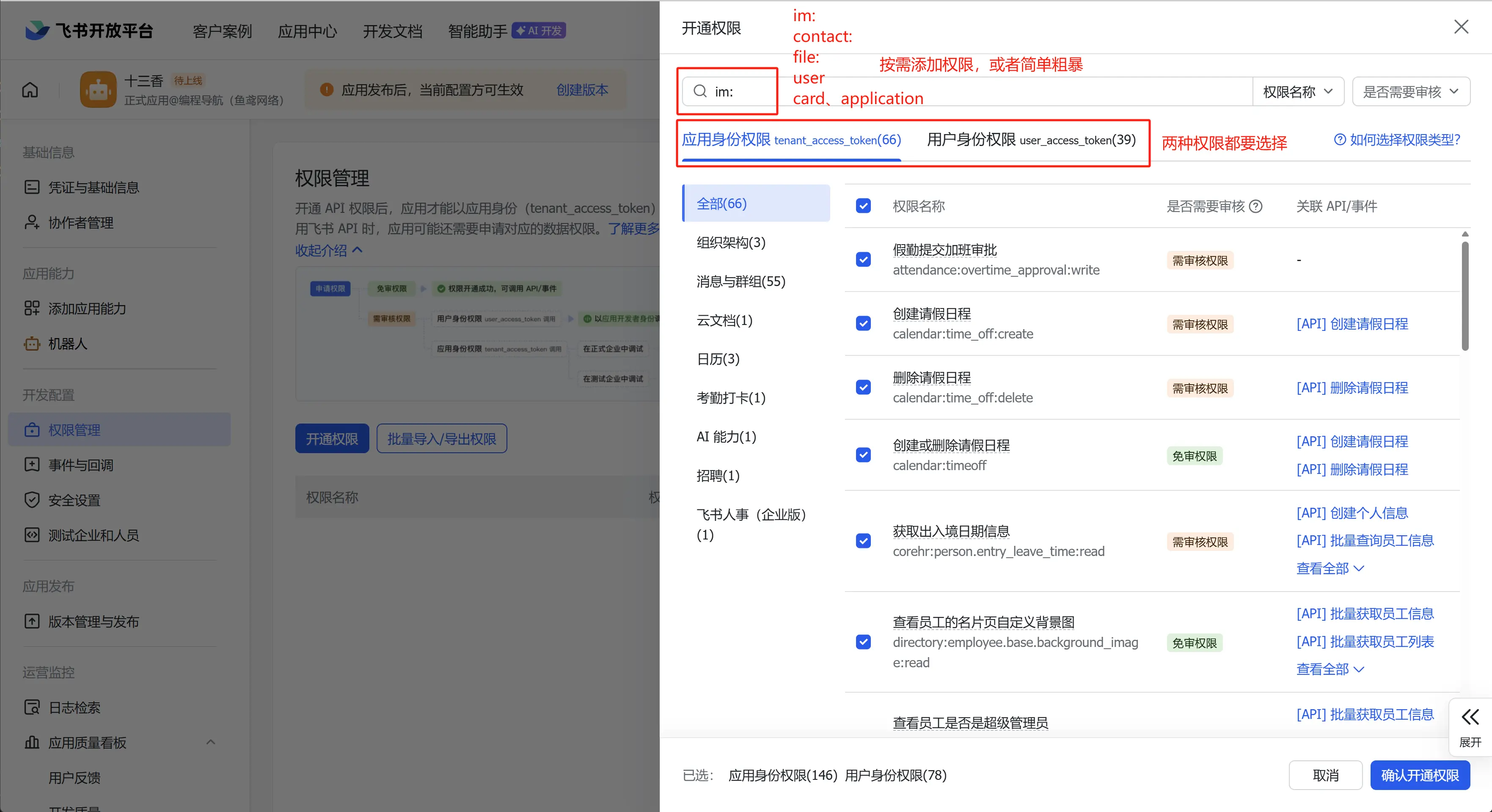Screen dimensions: 1492x812
Task: Open 安全设置 shield sidebar item
Action: coord(74,500)
